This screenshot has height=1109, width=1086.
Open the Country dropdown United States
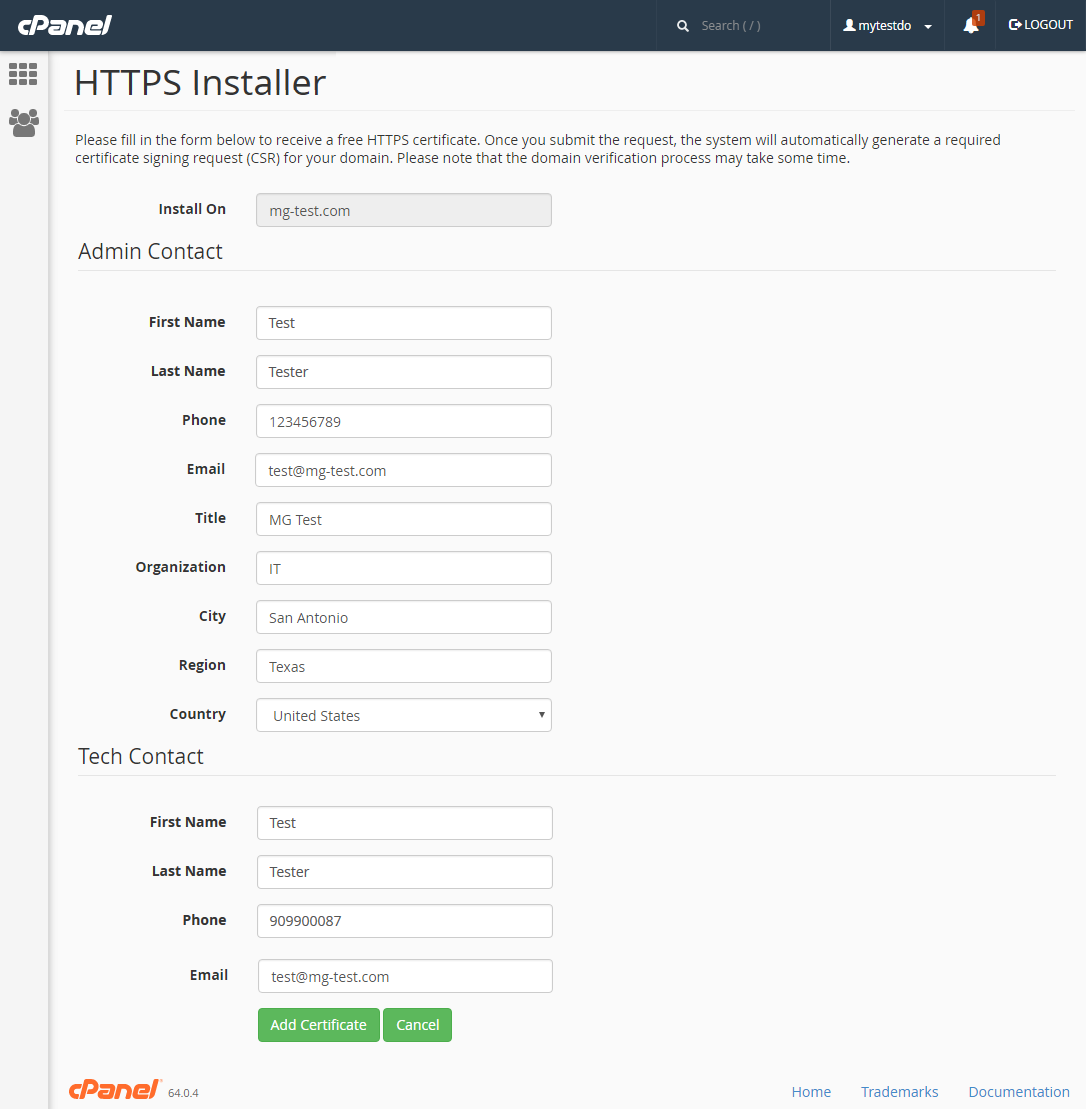[x=403, y=715]
